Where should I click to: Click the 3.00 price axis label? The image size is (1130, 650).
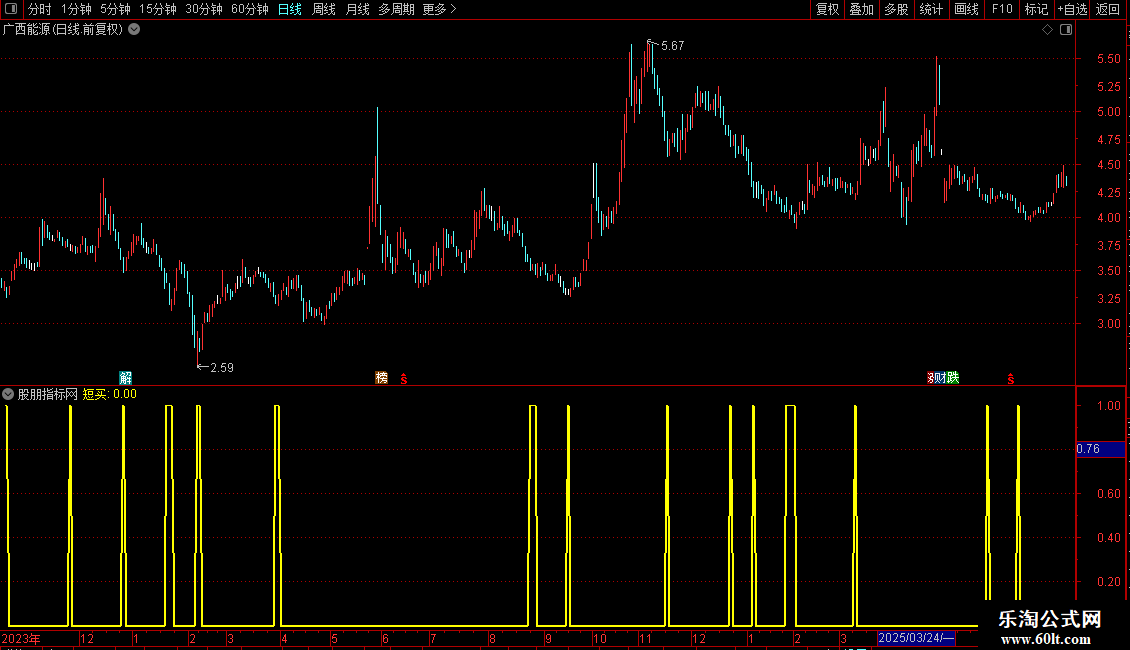pos(1108,324)
